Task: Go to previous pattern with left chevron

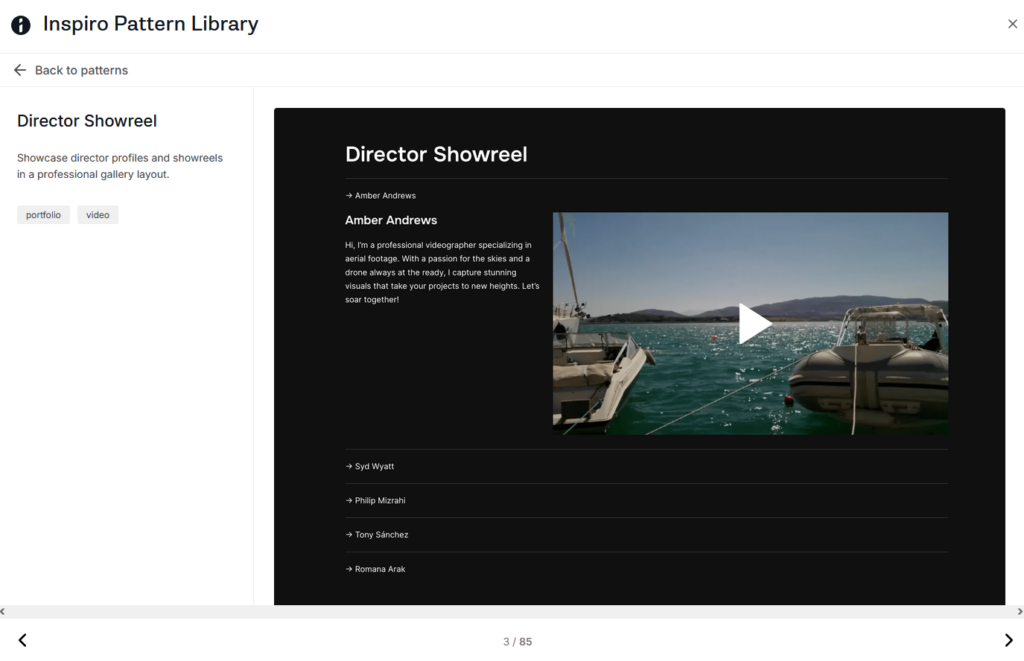Action: [23, 640]
